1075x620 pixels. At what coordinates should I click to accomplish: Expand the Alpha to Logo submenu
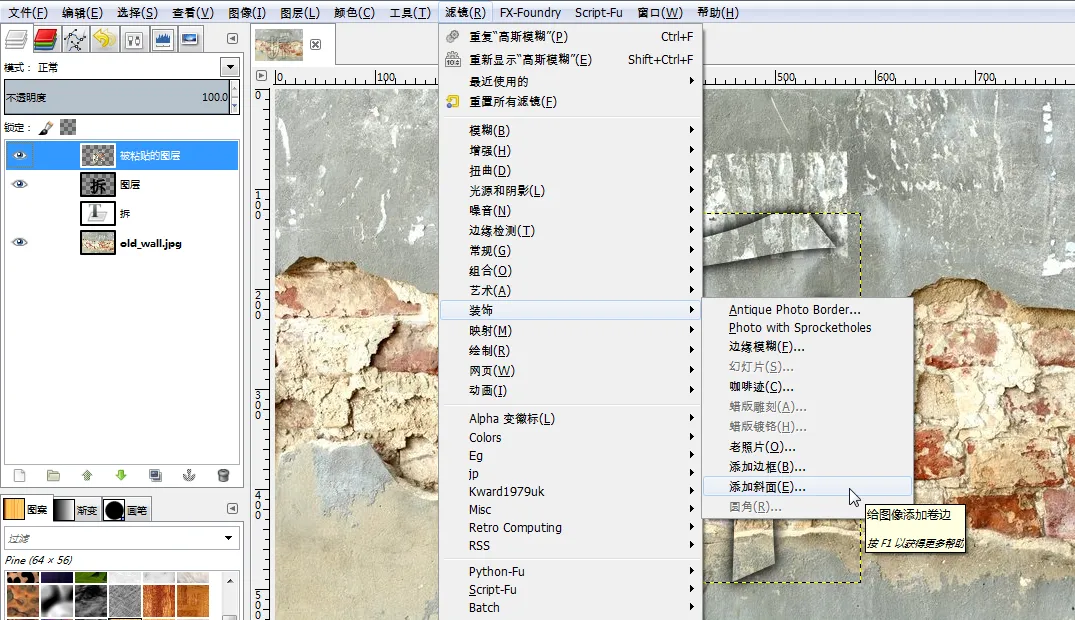click(570, 418)
